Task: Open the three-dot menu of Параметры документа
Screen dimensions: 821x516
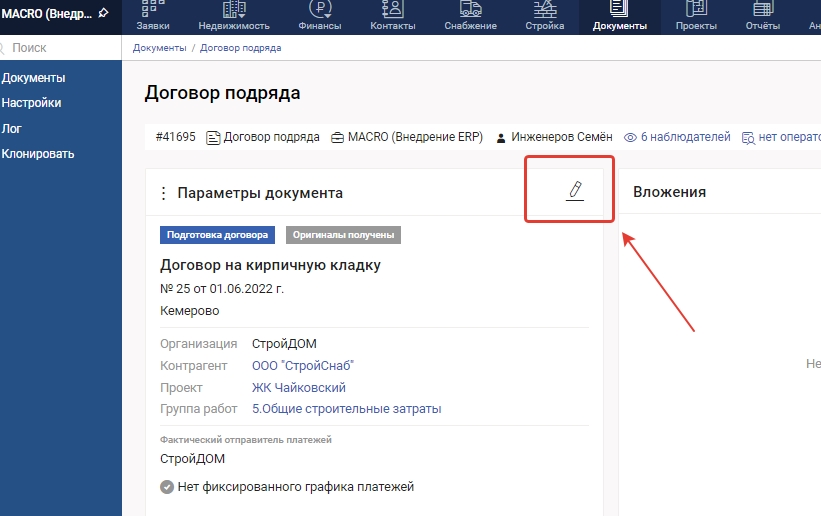Action: [x=164, y=193]
